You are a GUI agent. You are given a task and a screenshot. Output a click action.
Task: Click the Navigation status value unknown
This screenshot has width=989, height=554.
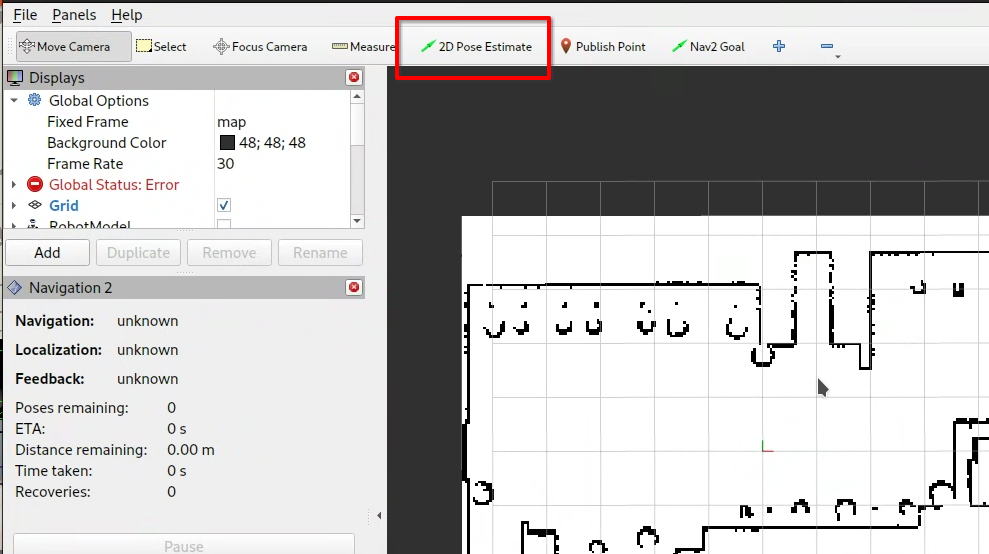[x=148, y=321]
